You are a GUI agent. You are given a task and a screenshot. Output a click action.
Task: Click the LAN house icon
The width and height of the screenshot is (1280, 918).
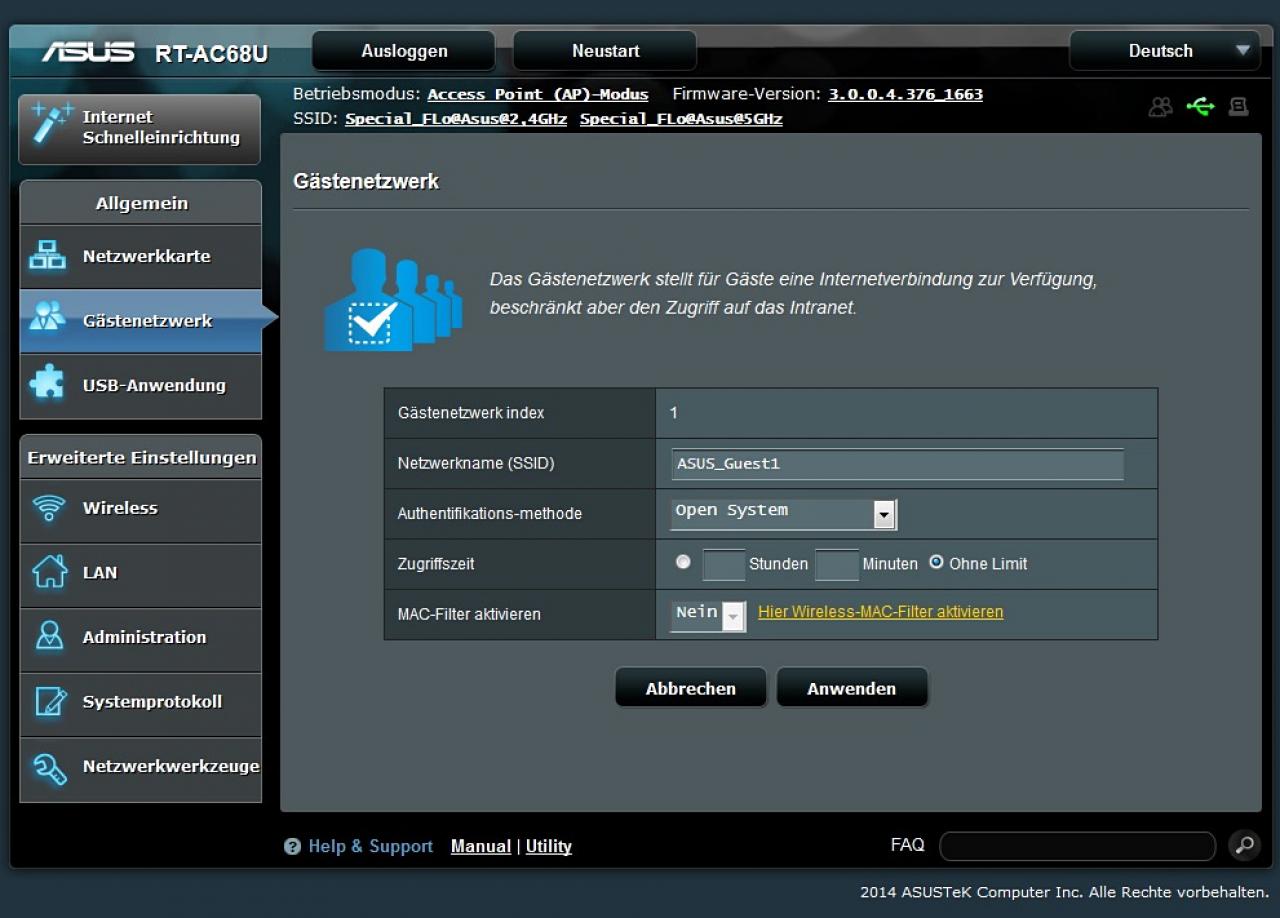pyautogui.click(x=49, y=572)
